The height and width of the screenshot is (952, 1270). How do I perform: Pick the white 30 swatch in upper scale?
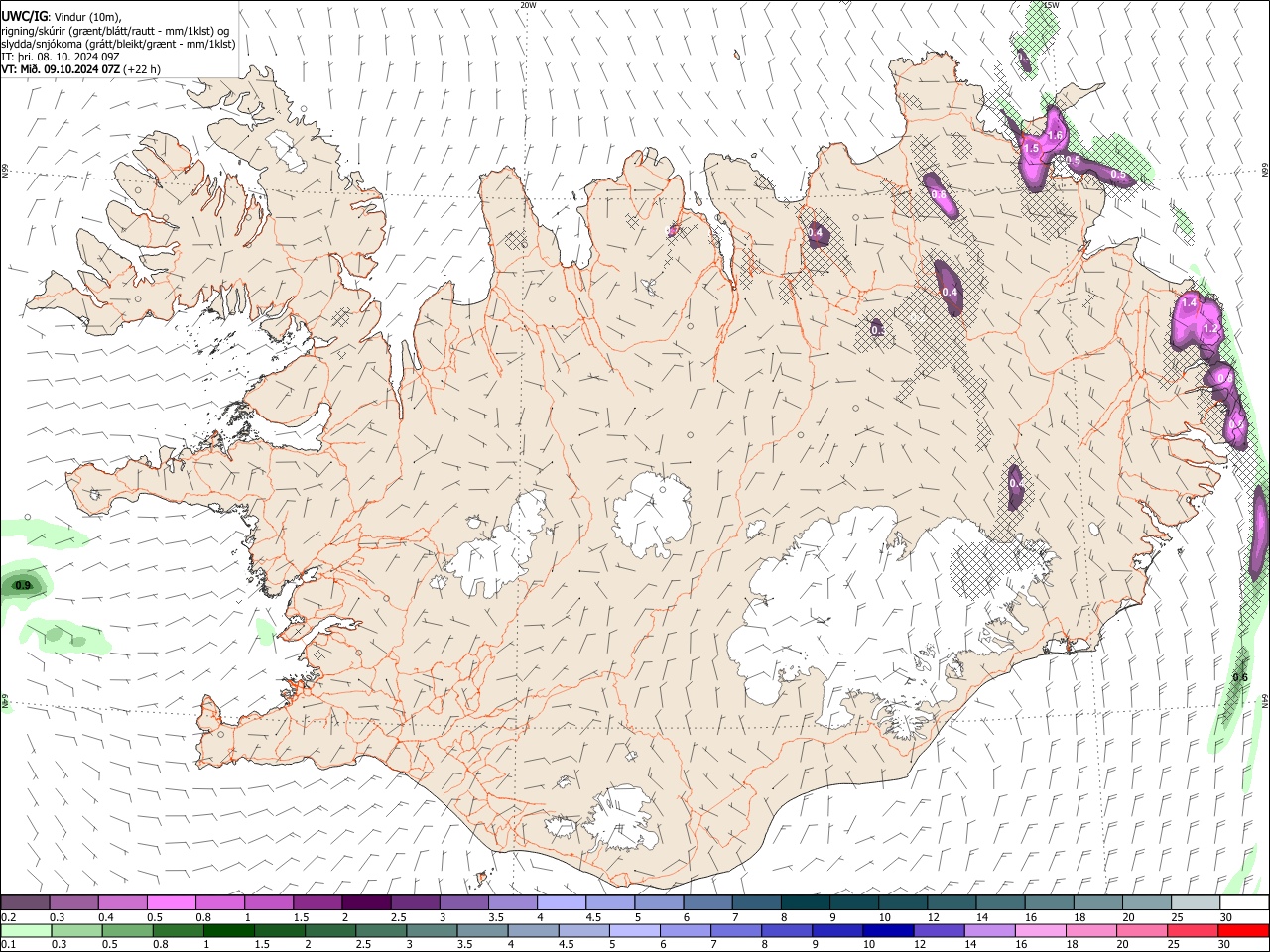coord(1244,902)
